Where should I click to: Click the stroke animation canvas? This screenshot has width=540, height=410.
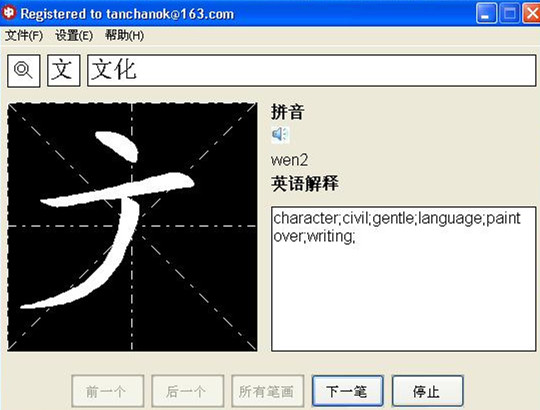tap(132, 227)
